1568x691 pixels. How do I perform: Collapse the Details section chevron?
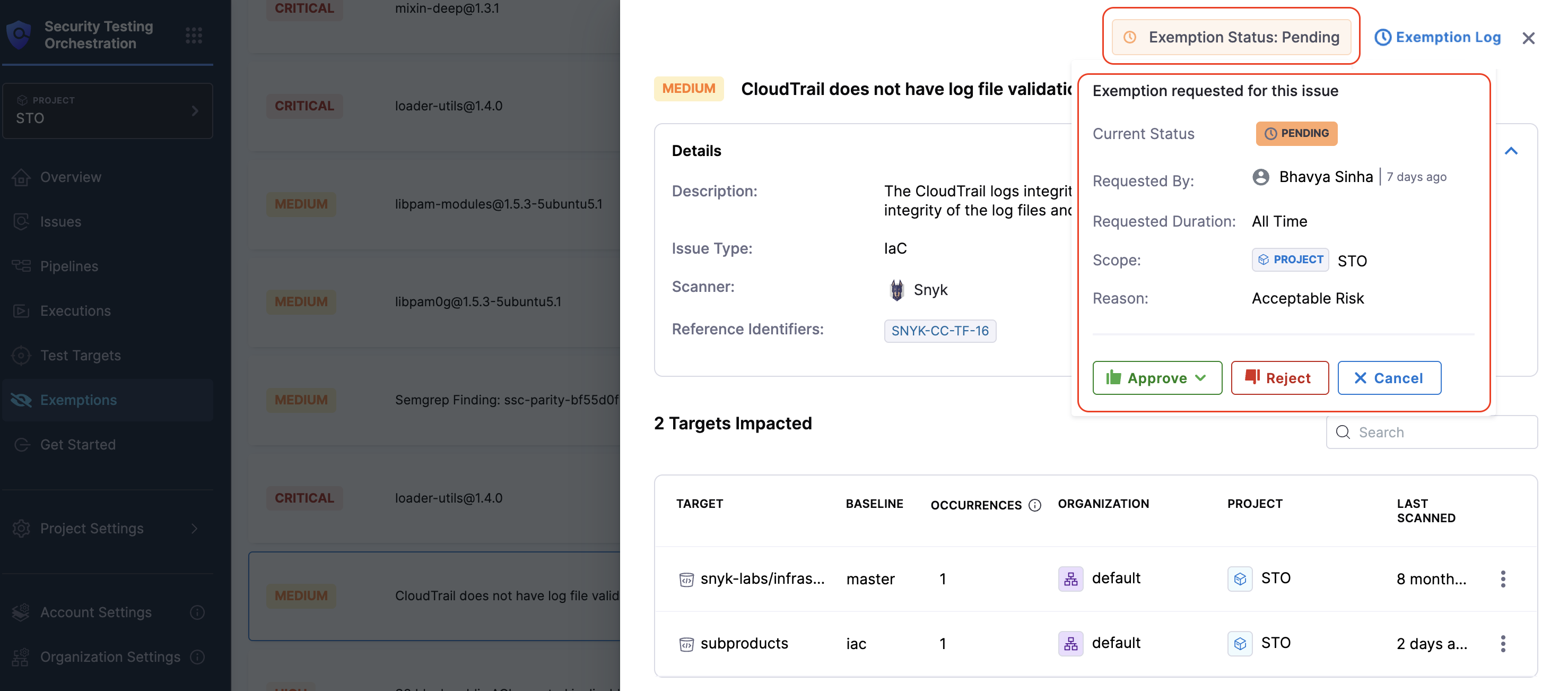tap(1511, 151)
